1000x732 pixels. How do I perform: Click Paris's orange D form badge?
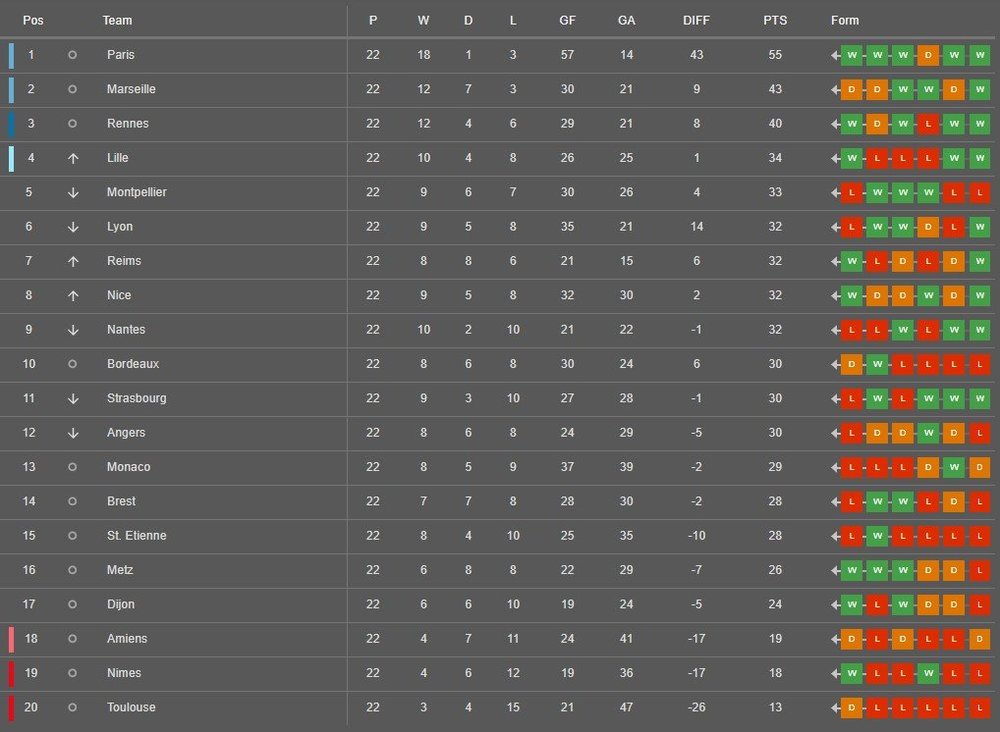(928, 55)
